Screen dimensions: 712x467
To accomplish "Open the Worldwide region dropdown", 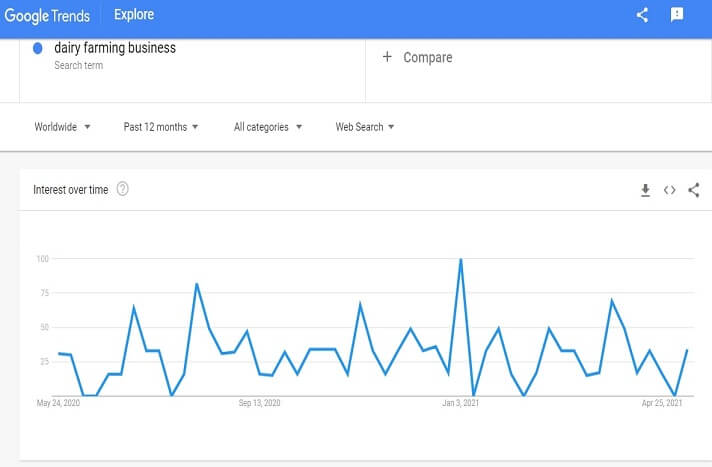I will pos(63,127).
